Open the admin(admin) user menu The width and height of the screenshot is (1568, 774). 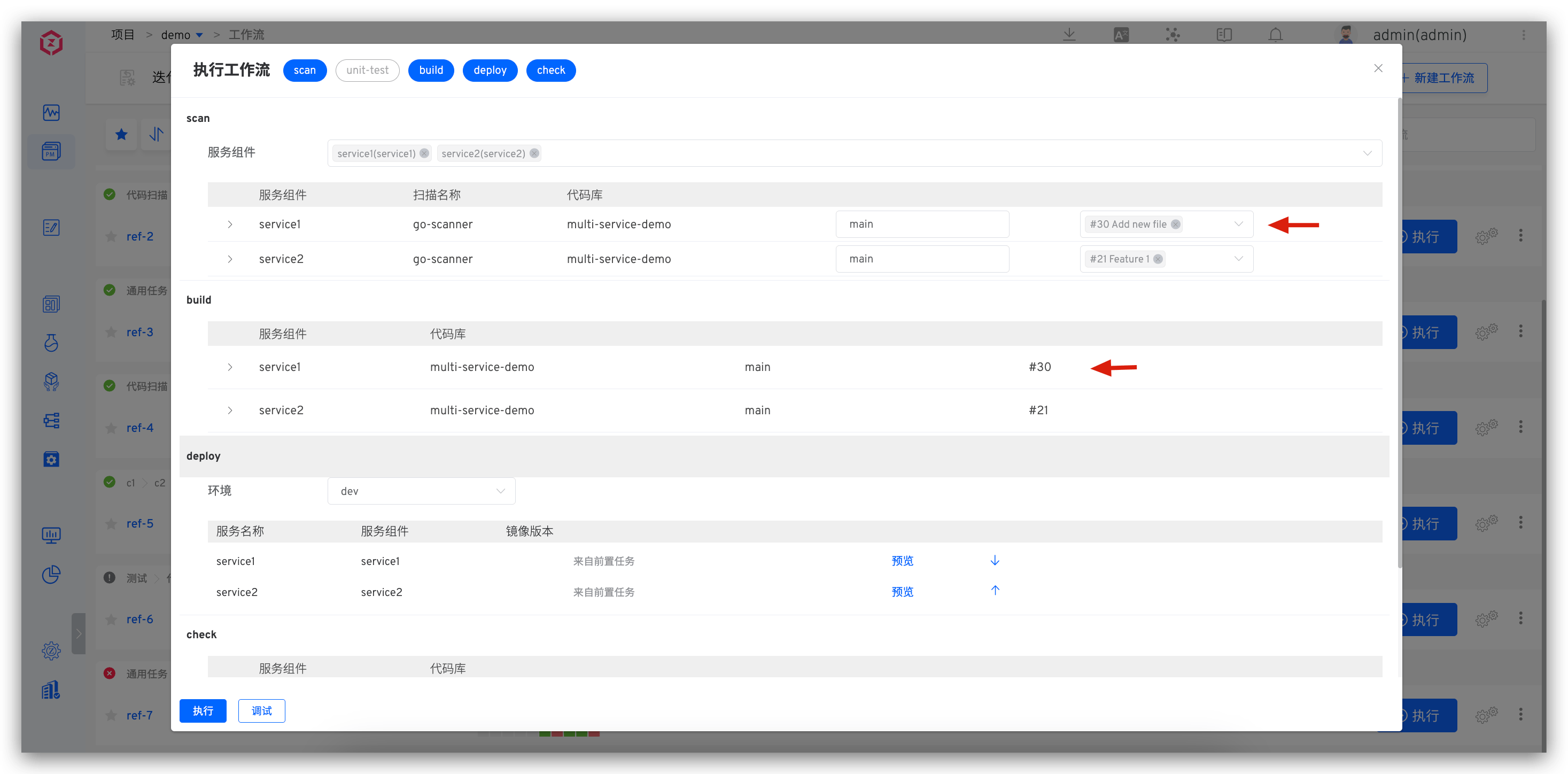tap(1419, 35)
